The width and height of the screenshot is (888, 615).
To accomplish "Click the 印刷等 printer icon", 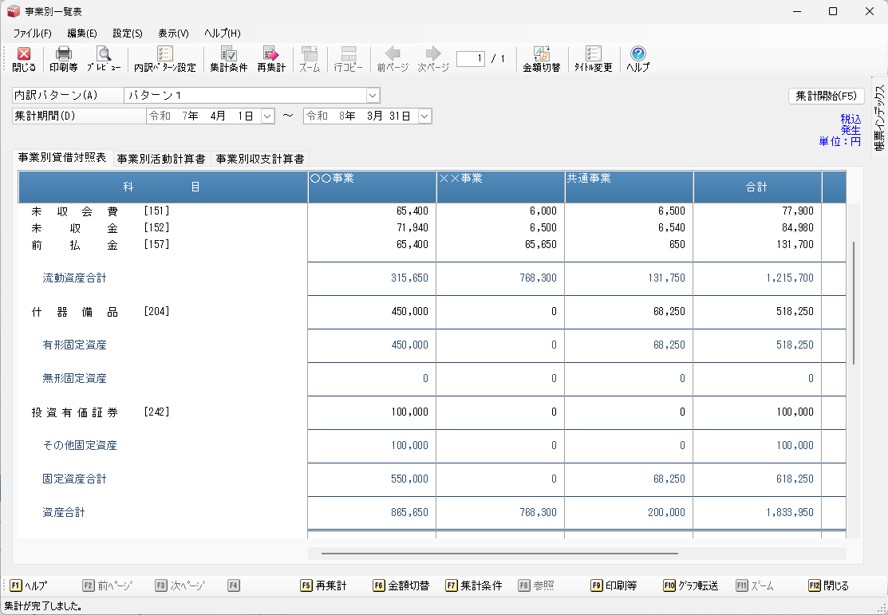I will coord(63,59).
